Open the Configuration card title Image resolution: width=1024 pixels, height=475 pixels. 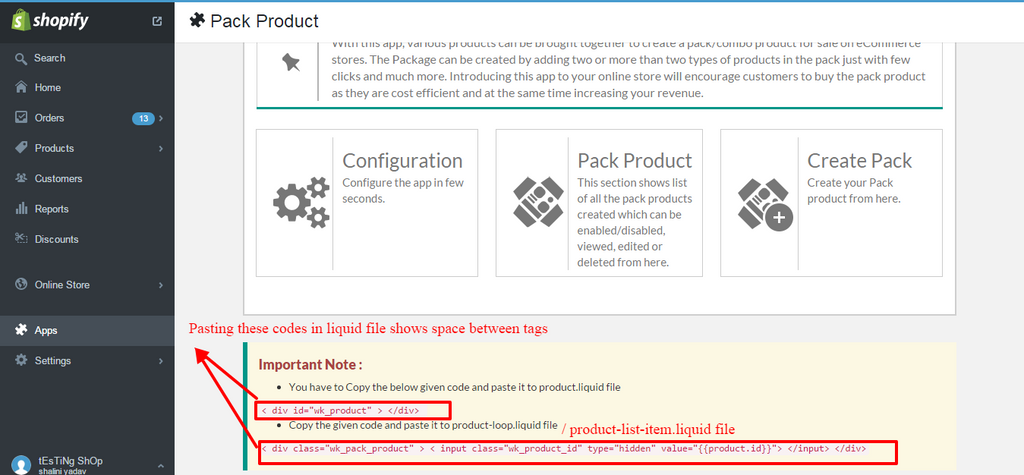coord(402,161)
